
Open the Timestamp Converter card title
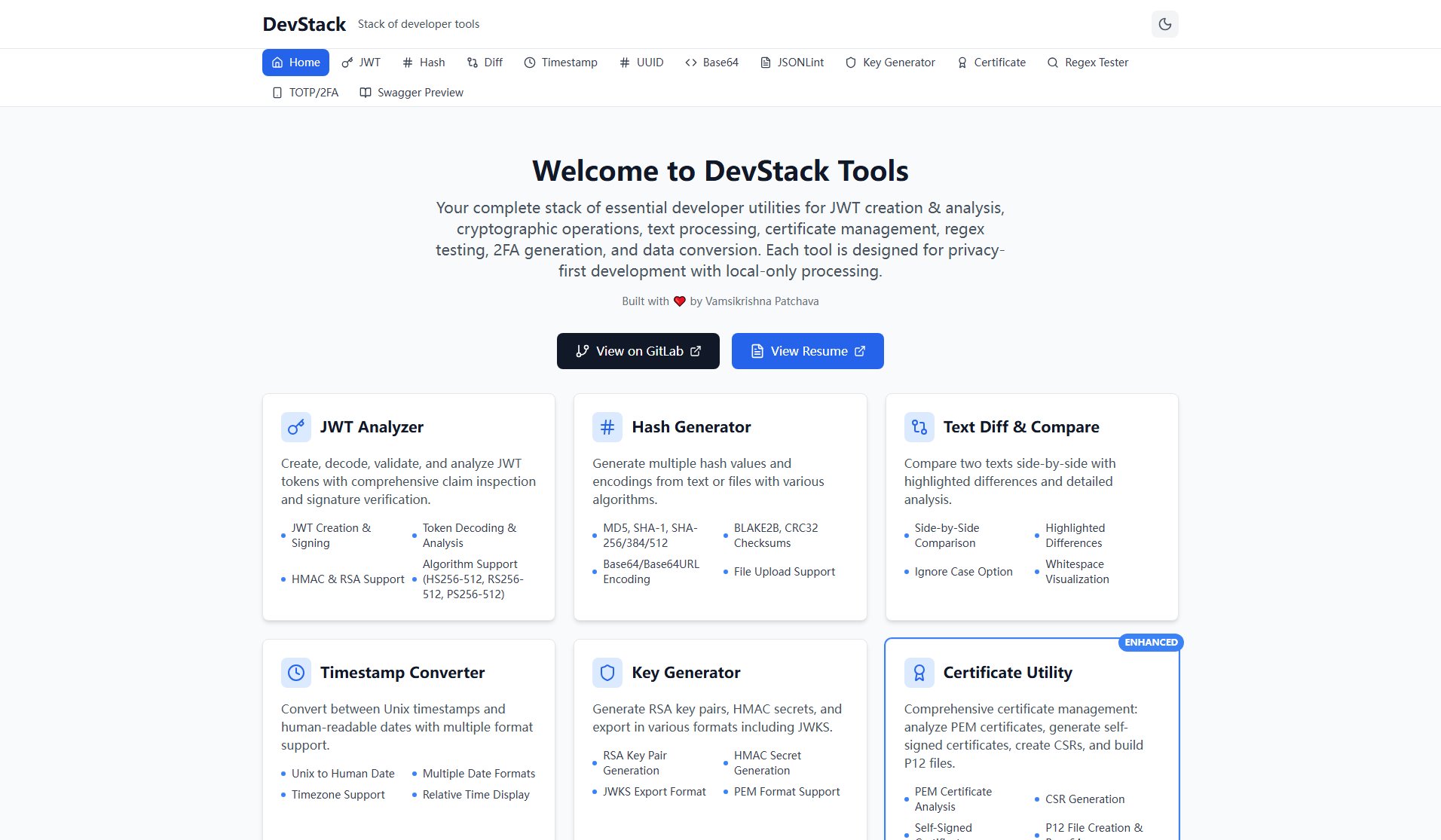402,673
